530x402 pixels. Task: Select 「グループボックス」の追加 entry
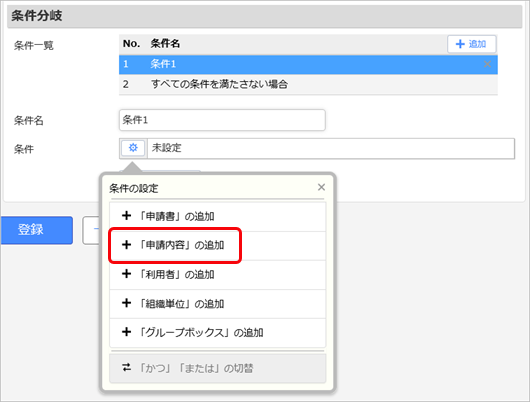[218, 333]
